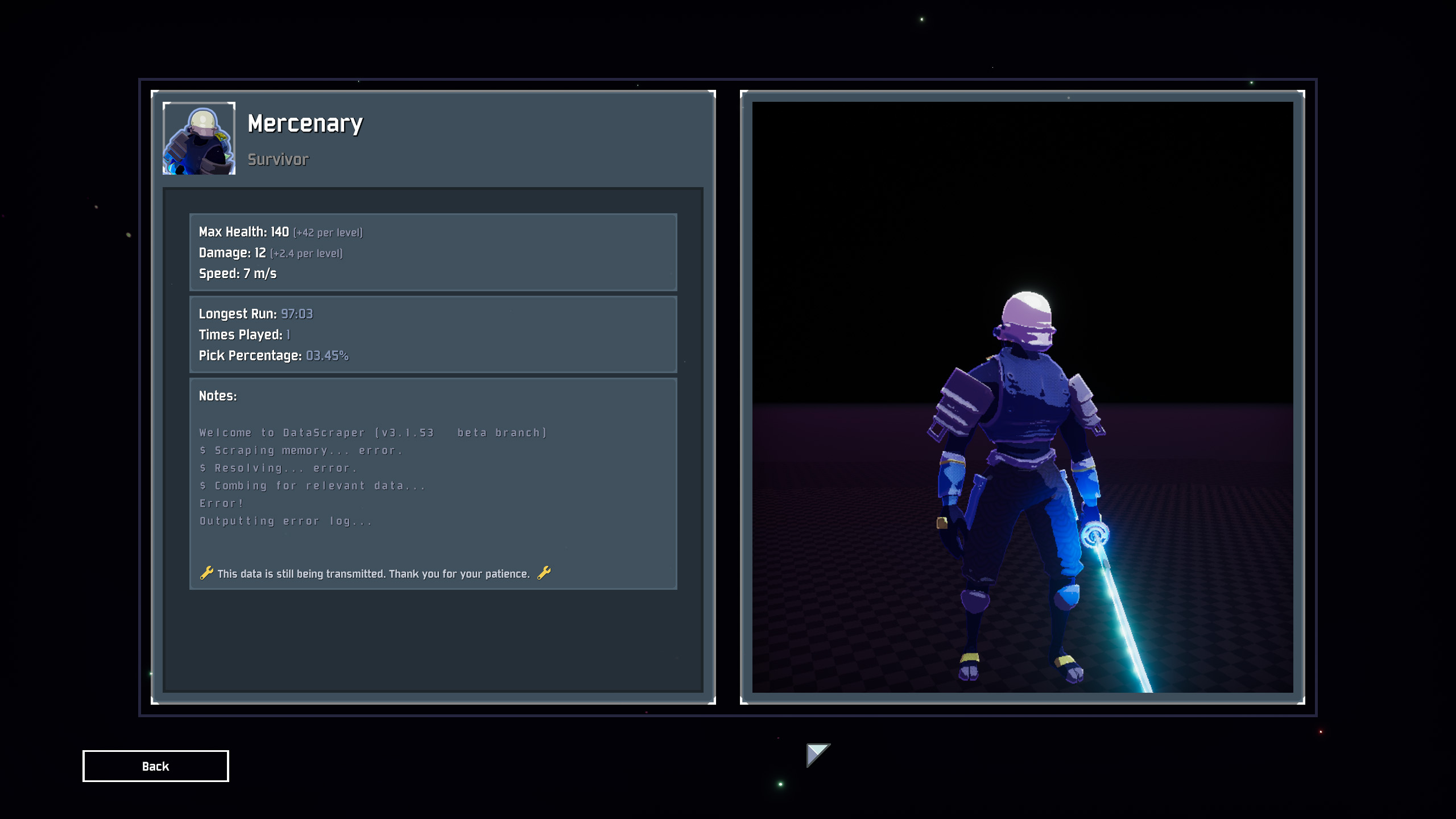
Task: Select the Damage 12 stat line
Action: tap(270, 253)
